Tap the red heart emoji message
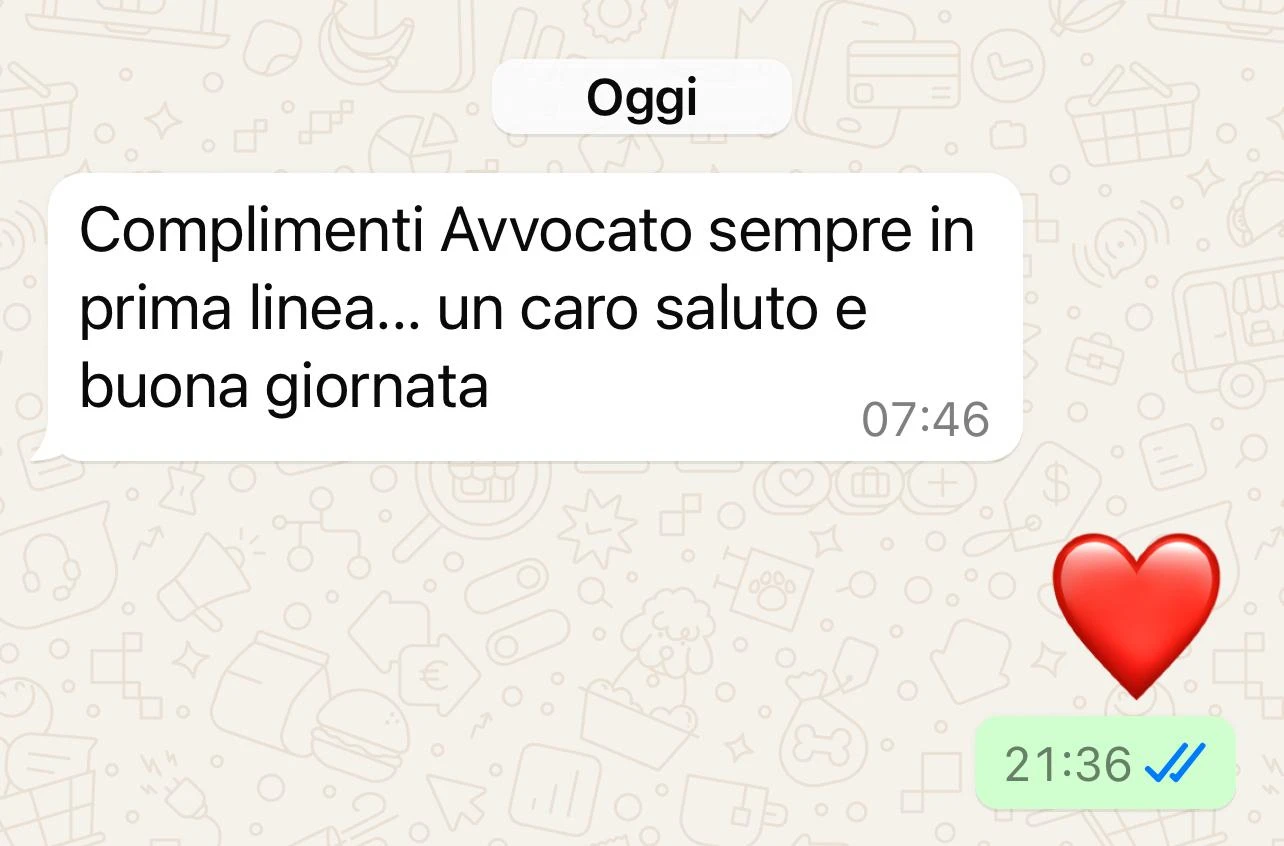The image size is (1284, 846). [x=1136, y=614]
